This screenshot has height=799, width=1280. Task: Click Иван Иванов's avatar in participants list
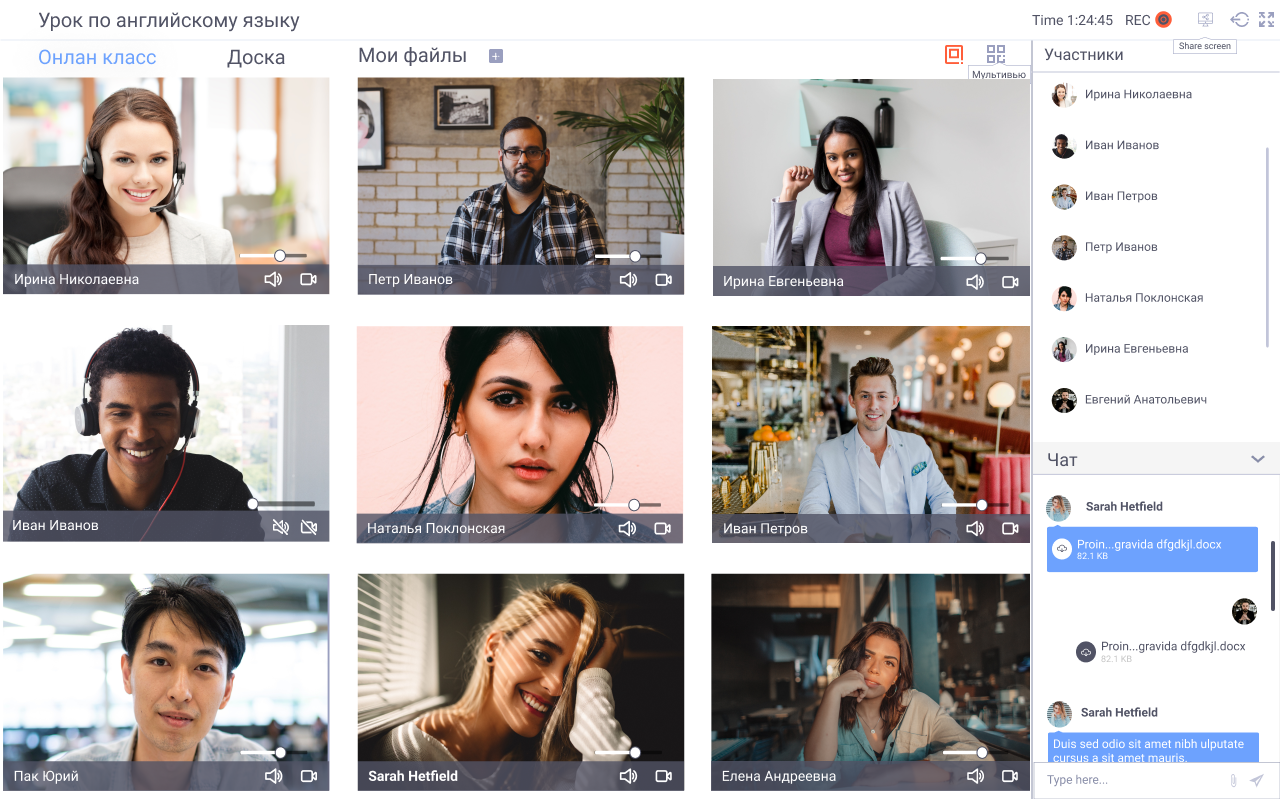tap(1064, 146)
